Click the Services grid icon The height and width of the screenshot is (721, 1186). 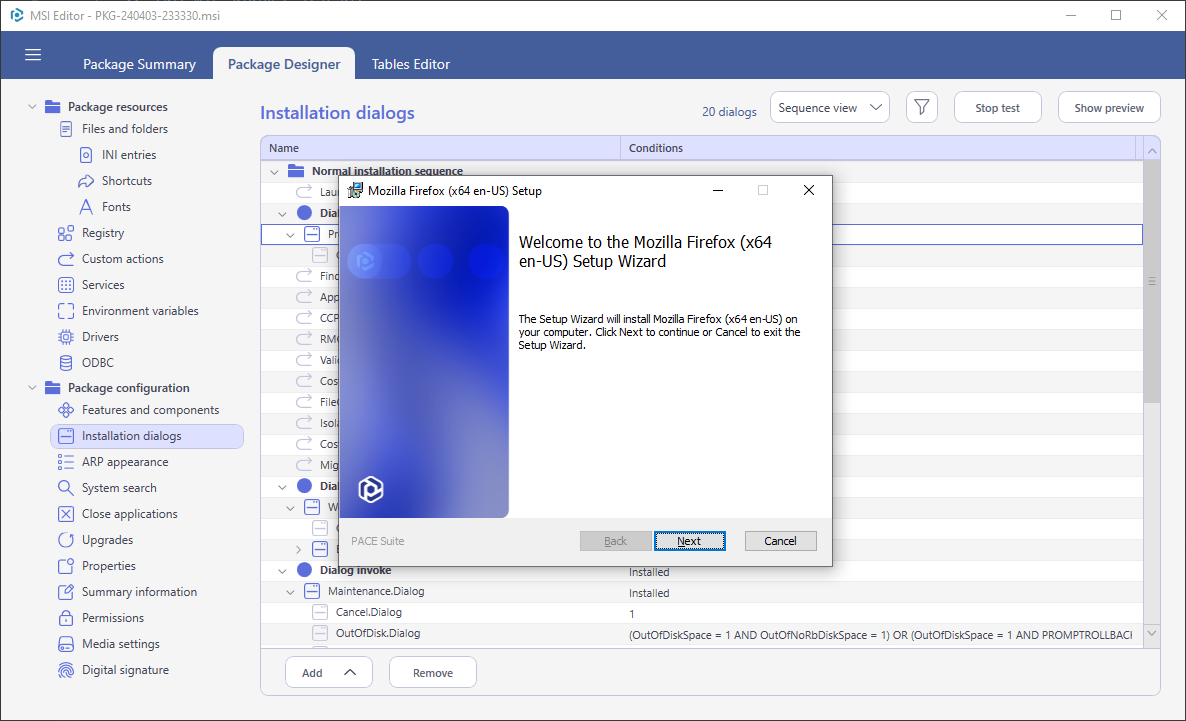[66, 285]
